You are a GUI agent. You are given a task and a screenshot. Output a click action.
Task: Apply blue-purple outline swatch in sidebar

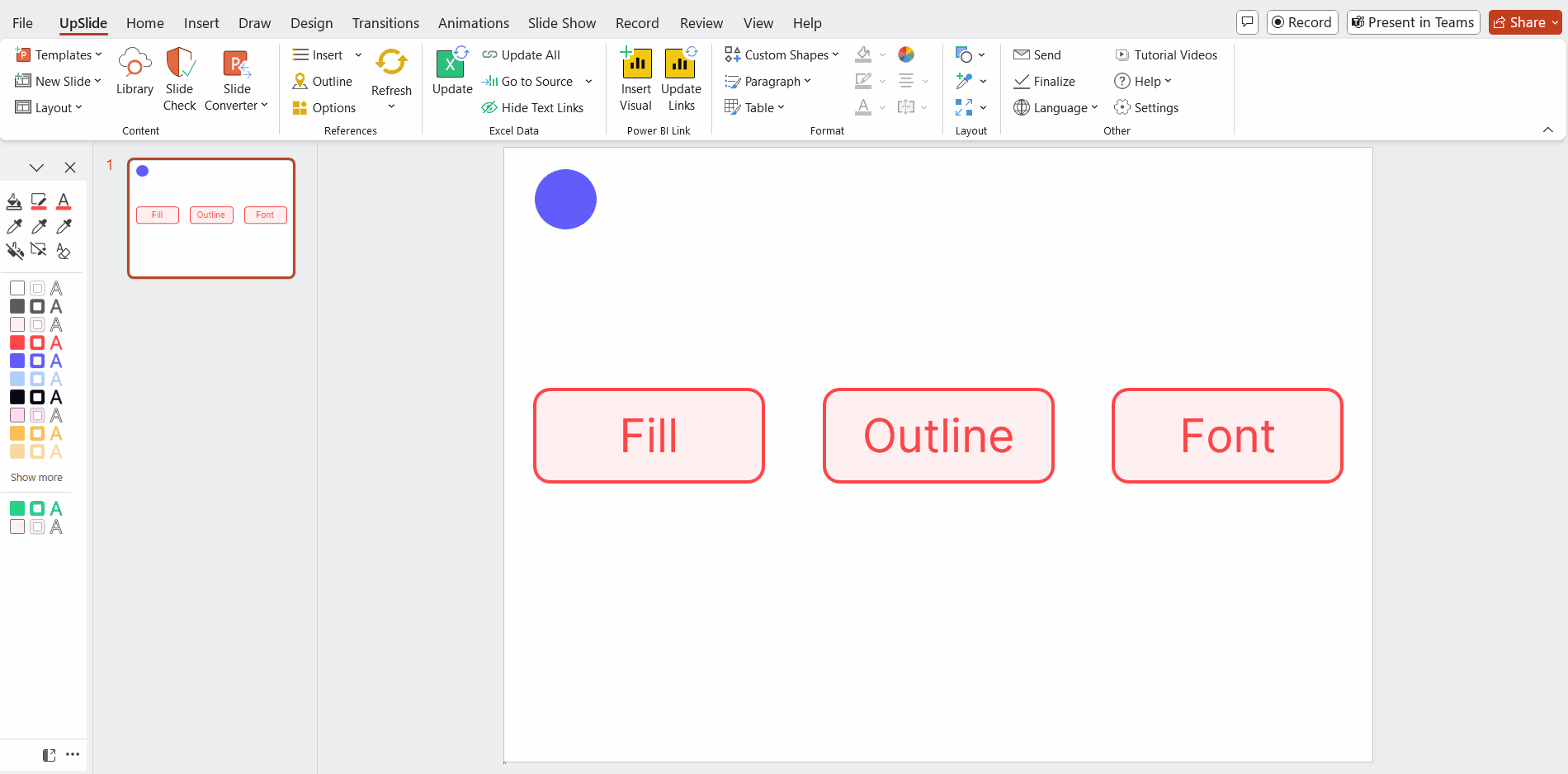coord(37,361)
